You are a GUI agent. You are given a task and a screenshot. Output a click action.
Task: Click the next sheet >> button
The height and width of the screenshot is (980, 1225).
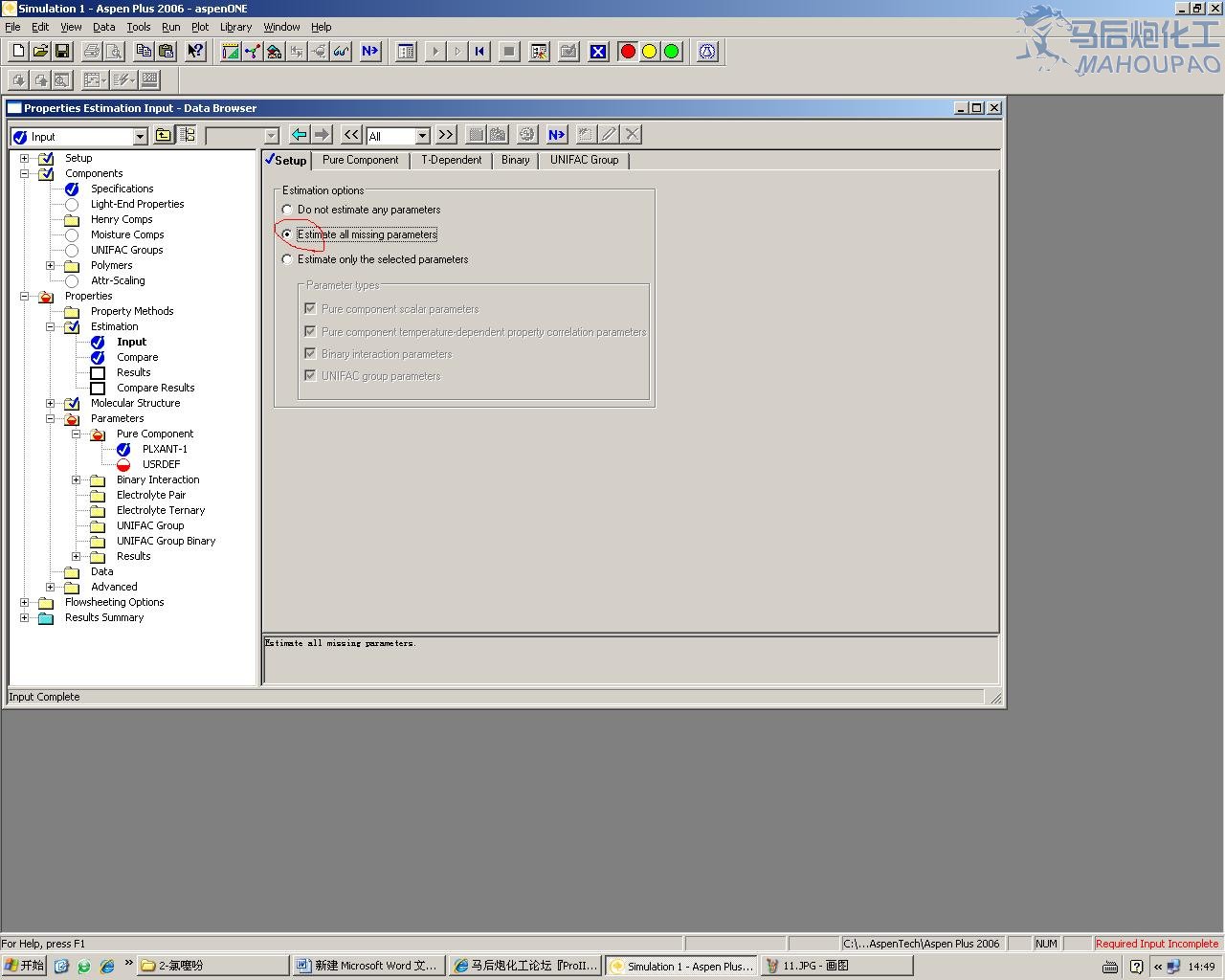(x=446, y=135)
